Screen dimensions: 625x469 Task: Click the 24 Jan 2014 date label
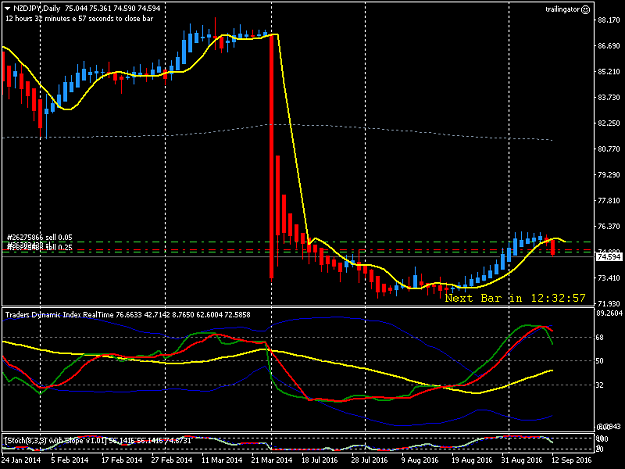pyautogui.click(x=21, y=460)
